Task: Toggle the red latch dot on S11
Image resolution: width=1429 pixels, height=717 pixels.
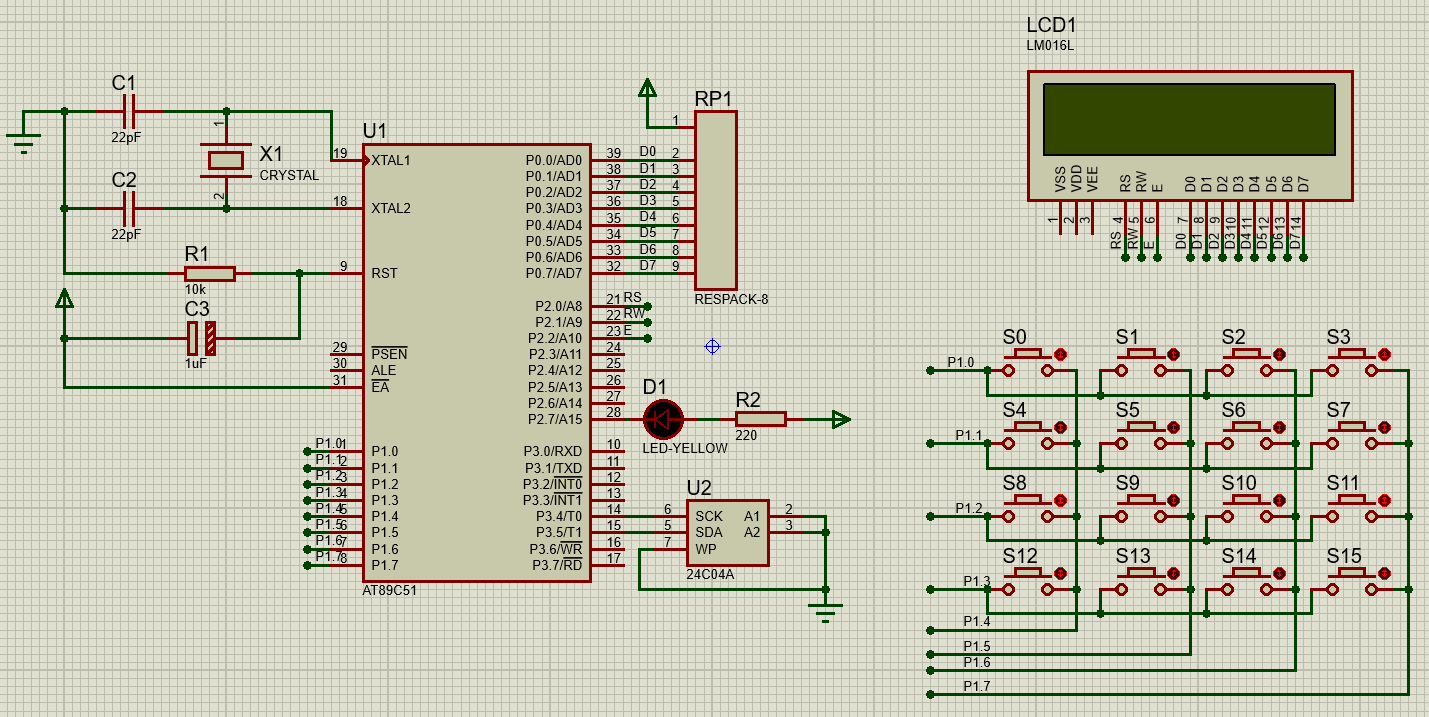Action: tap(1384, 500)
